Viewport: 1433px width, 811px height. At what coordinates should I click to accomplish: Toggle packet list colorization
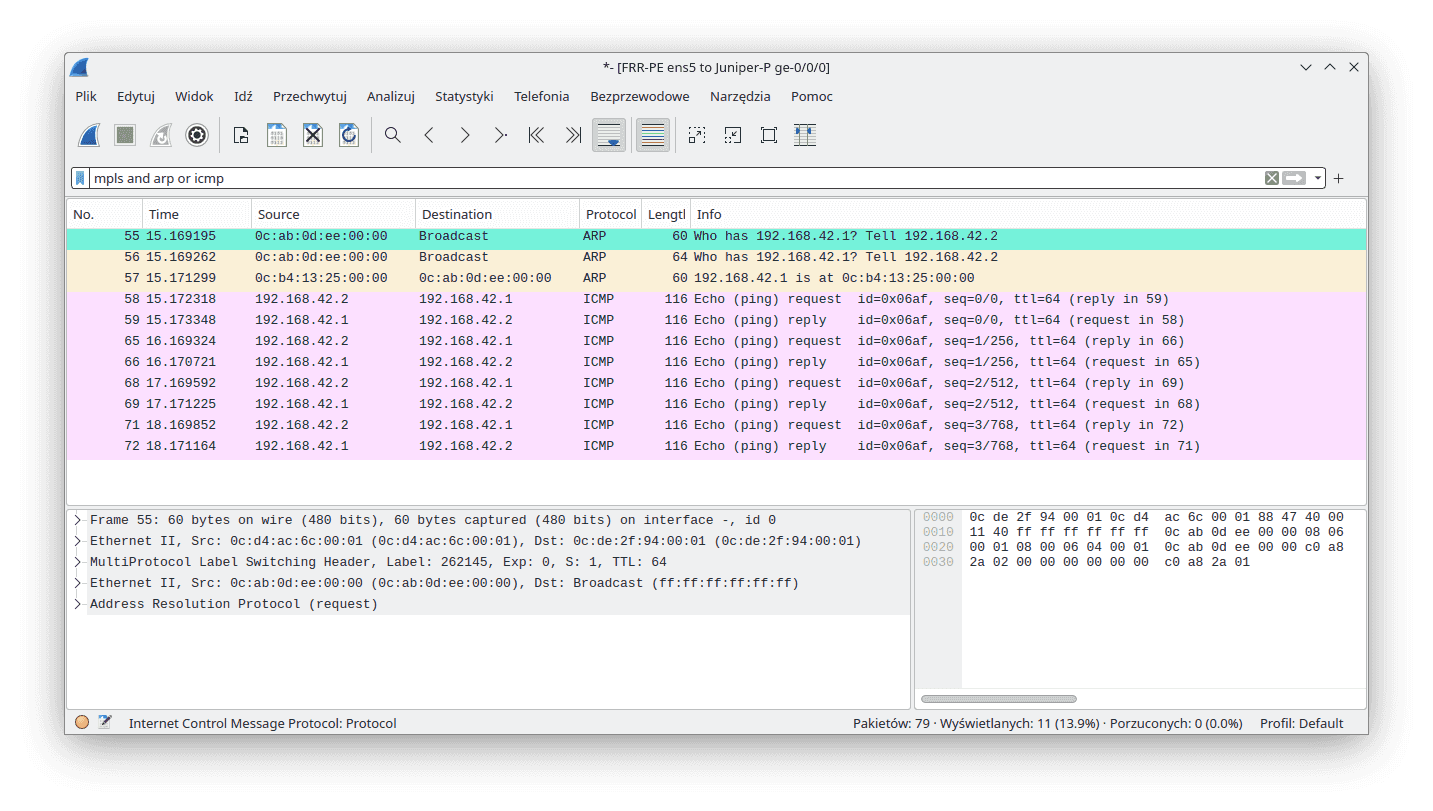tap(652, 135)
